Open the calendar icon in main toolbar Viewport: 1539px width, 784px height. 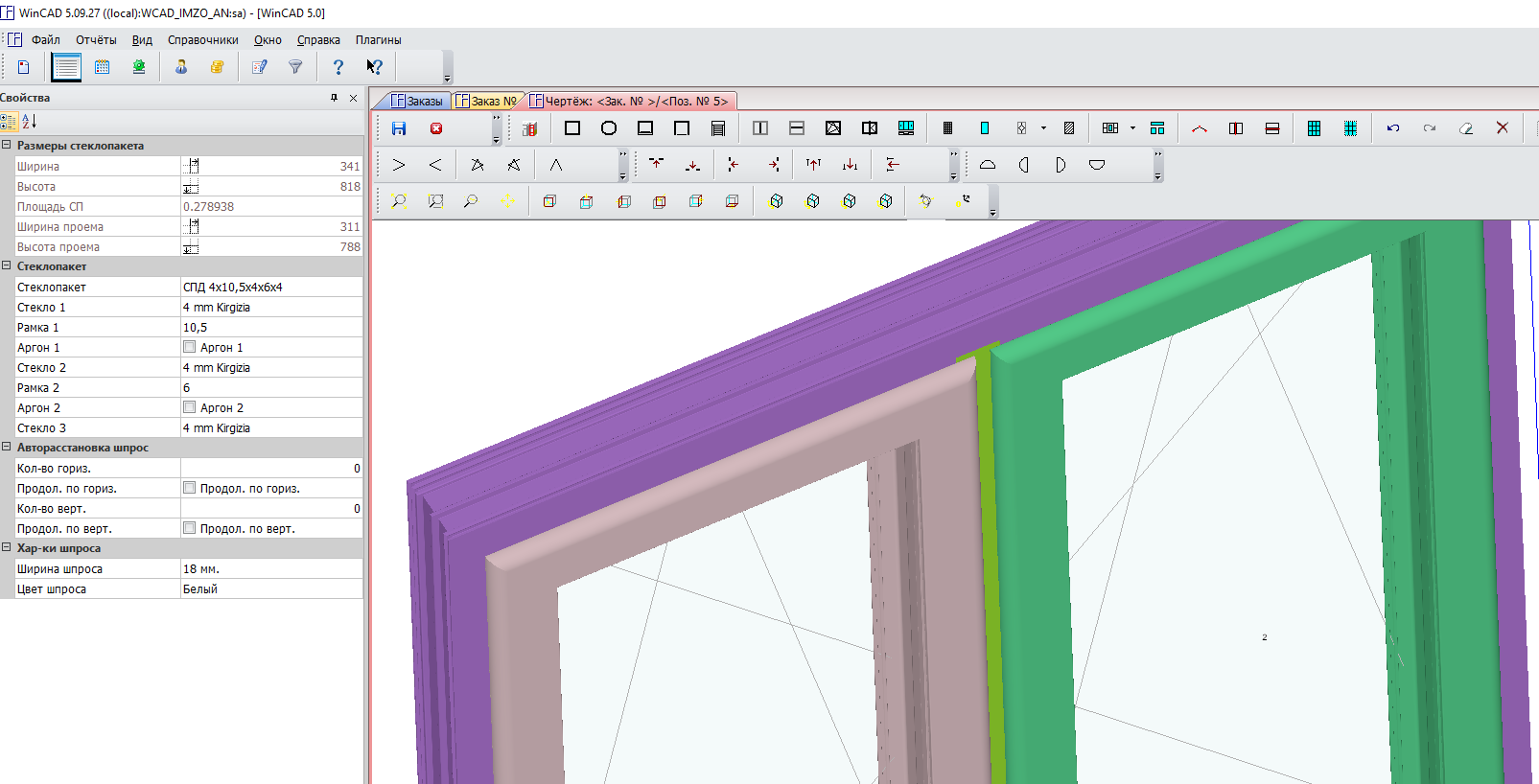[x=103, y=67]
